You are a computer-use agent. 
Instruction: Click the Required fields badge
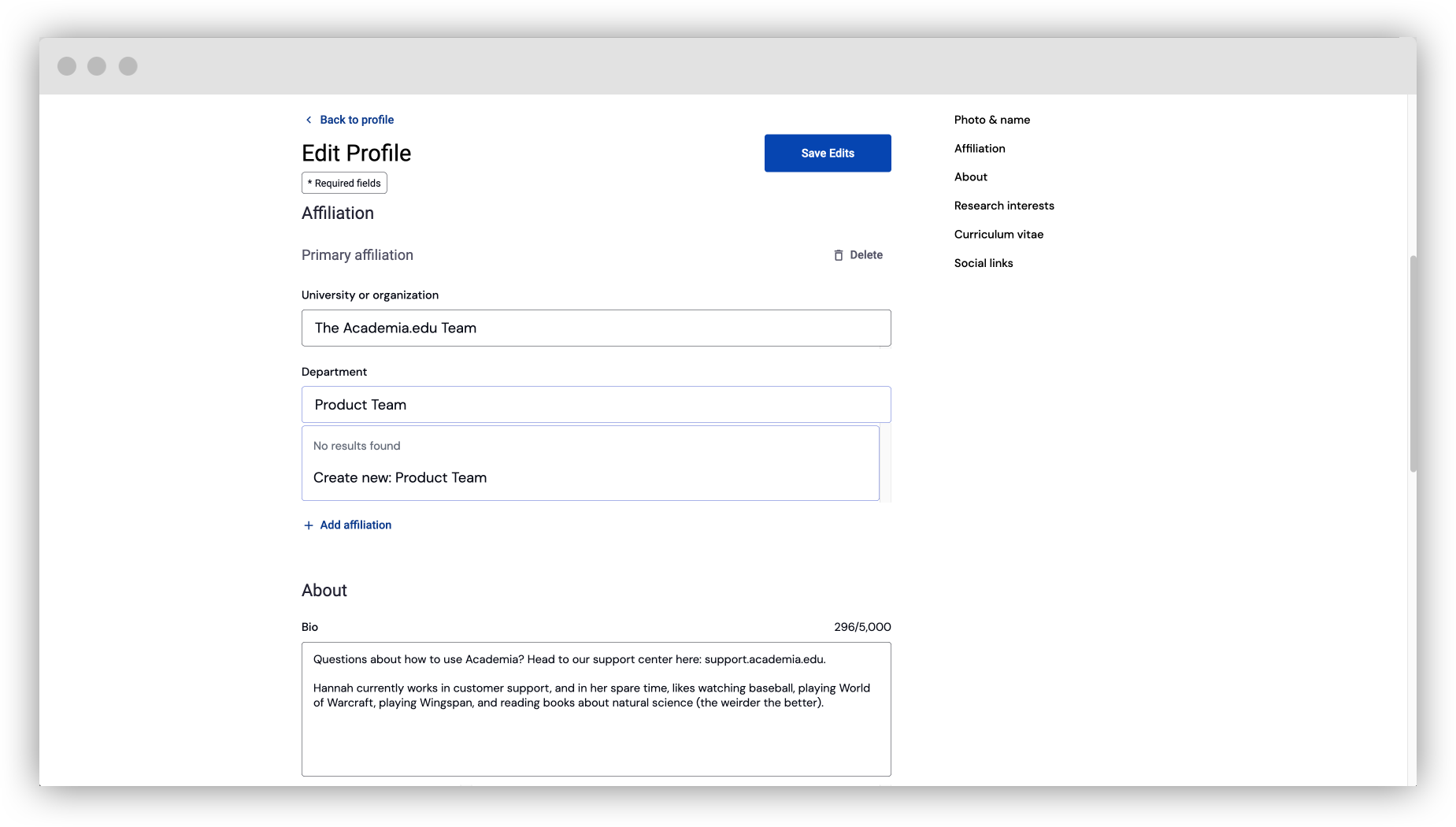point(343,182)
